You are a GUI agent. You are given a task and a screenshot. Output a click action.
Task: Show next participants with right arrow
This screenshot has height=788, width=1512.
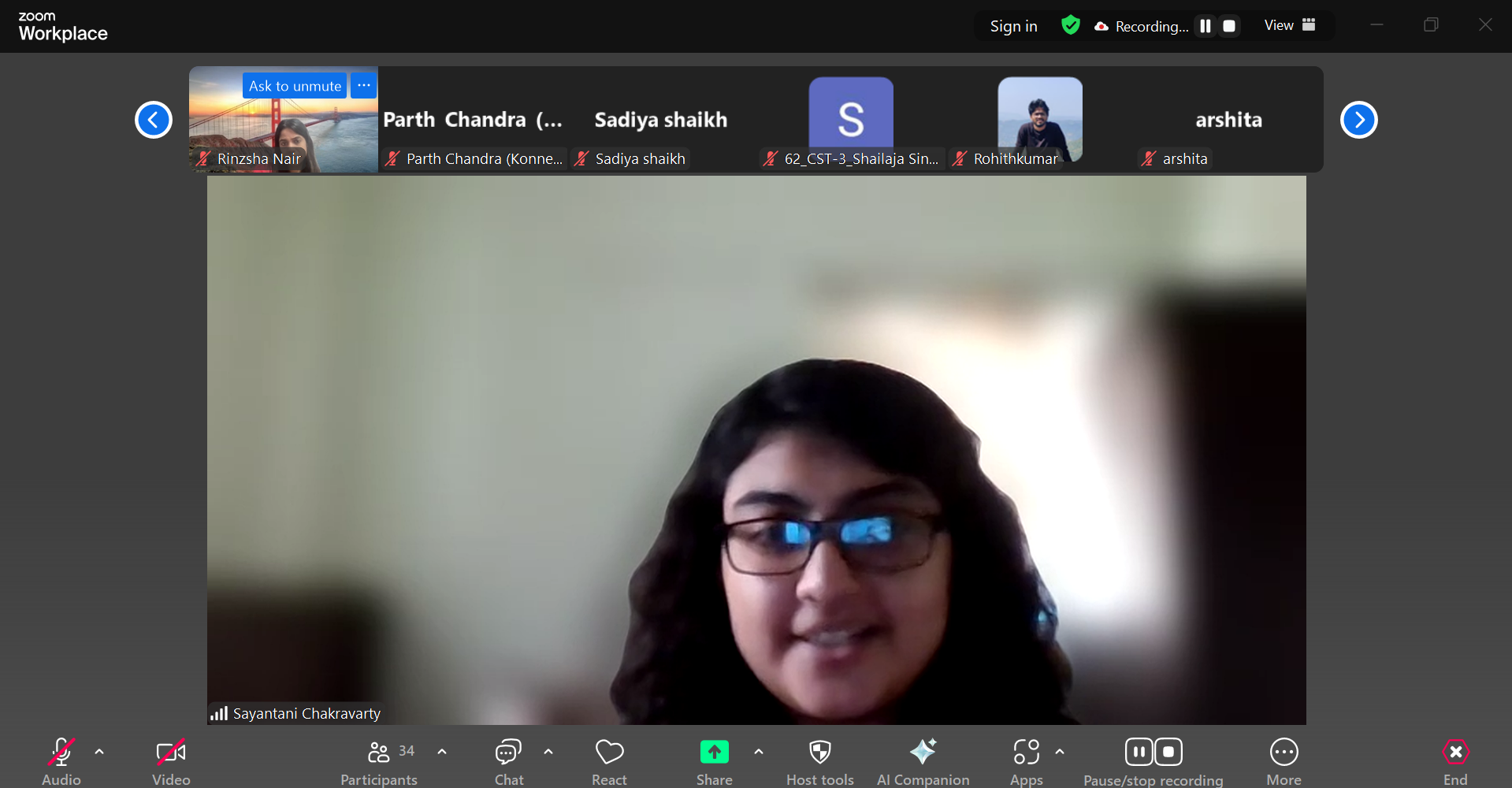point(1359,120)
